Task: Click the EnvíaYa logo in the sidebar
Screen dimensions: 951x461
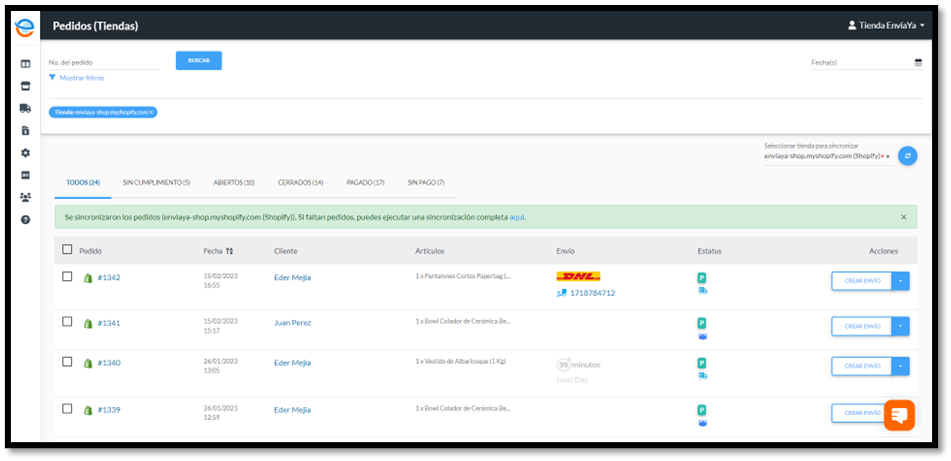Action: tap(25, 27)
